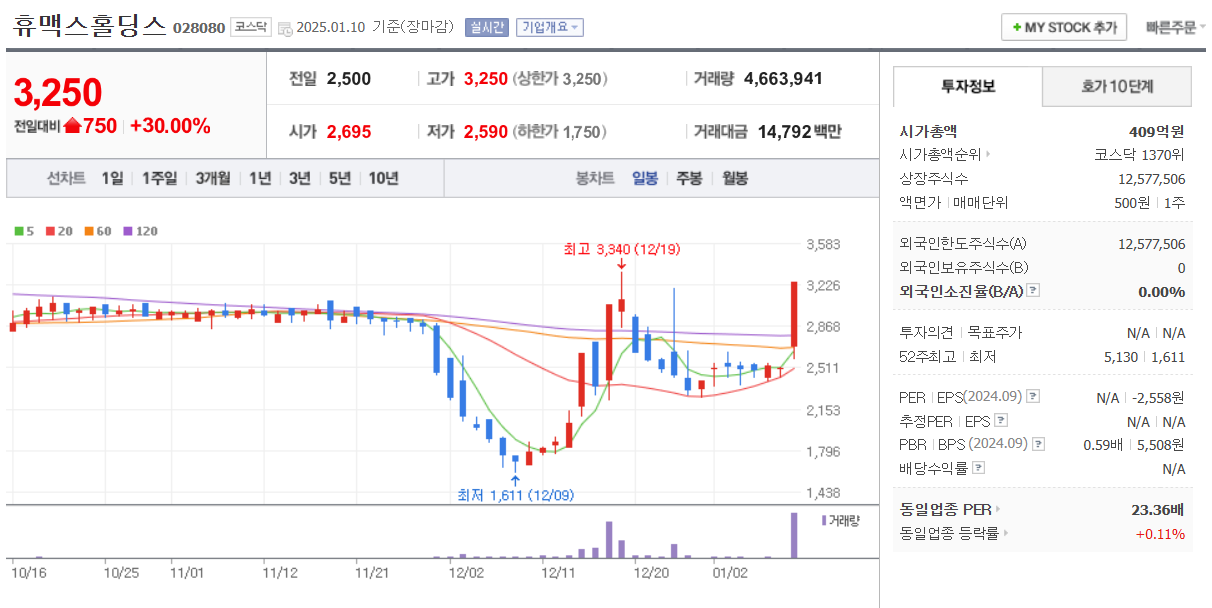This screenshot has height=608, width=1212.
Task: Click the help icon next to 추정PER EPS
Action: click(x=1001, y=421)
